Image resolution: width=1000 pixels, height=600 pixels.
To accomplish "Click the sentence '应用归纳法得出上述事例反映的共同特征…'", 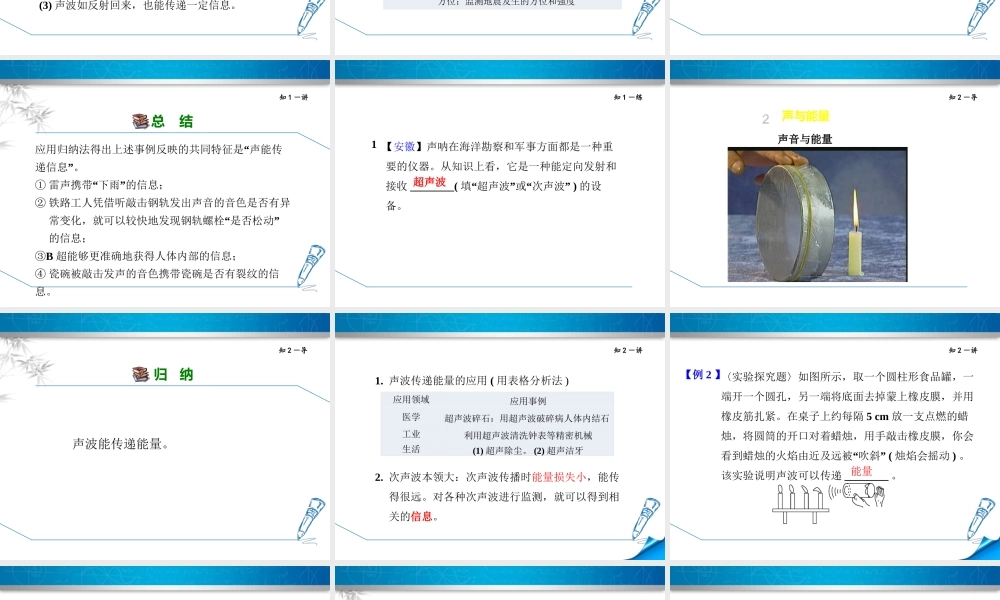I will click(158, 158).
